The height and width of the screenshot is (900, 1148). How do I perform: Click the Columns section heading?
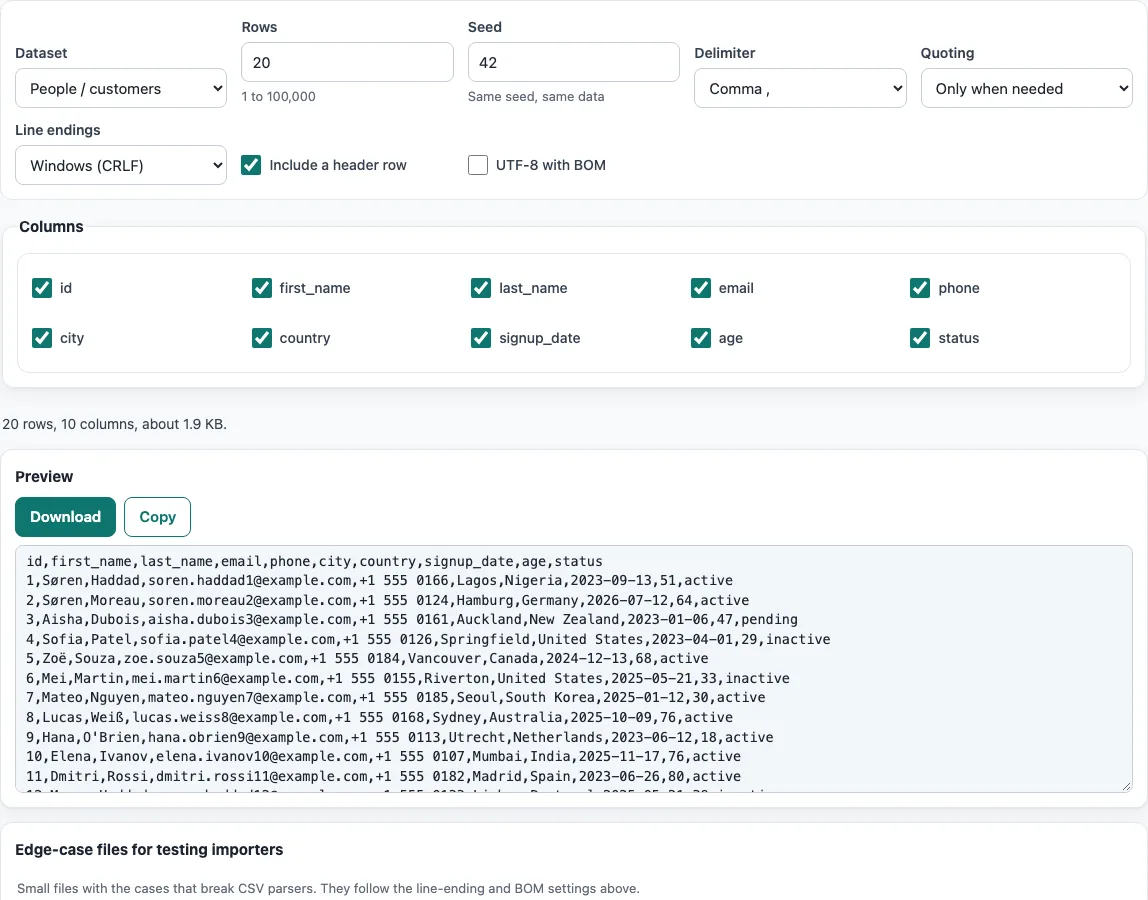click(x=51, y=227)
